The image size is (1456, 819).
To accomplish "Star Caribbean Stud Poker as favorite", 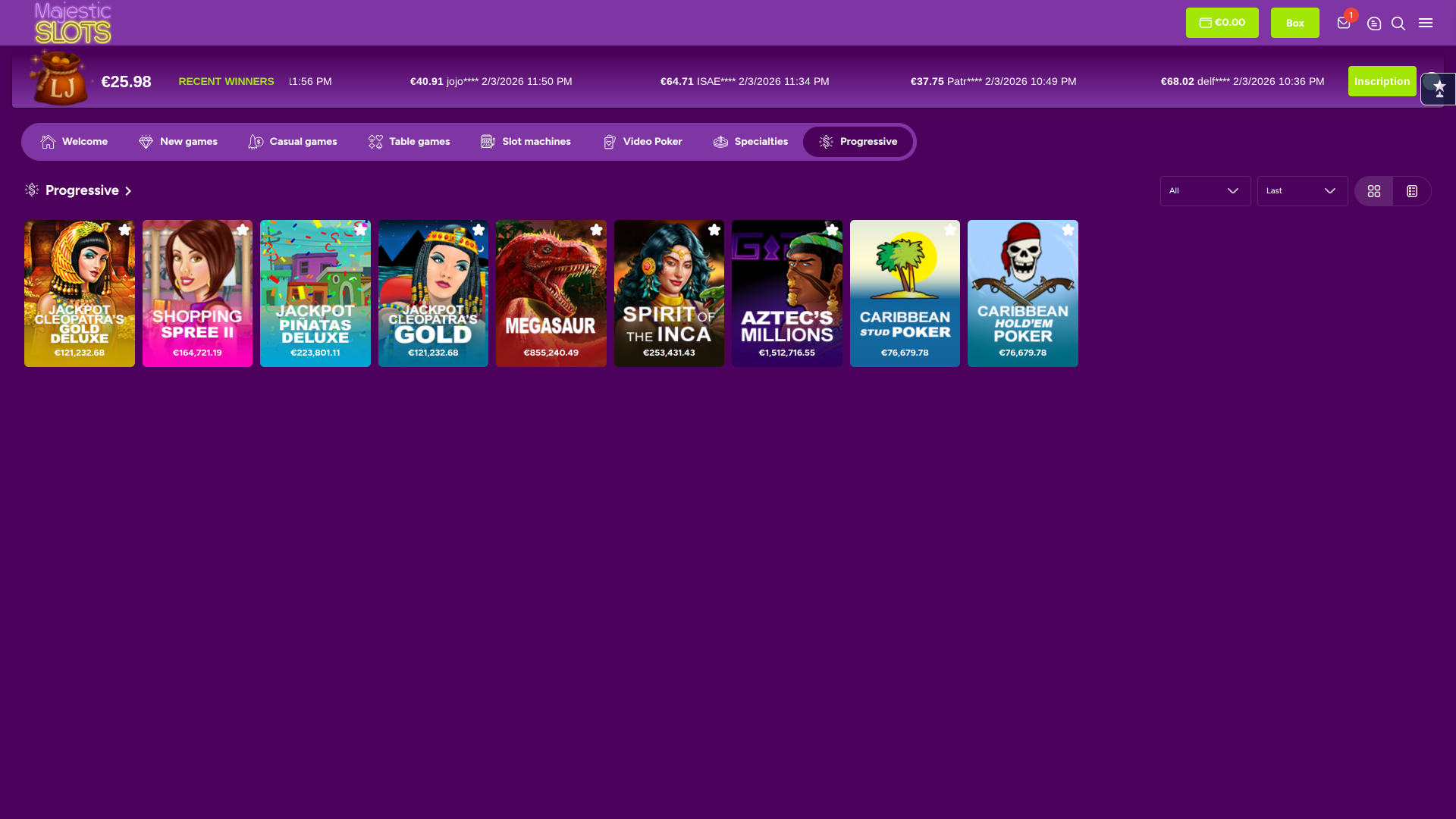I will [950, 230].
